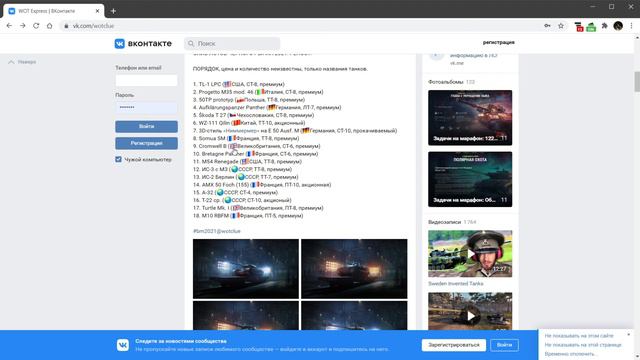Select Не показывать на этой странице option
This screenshot has height=360, width=640.
(583, 345)
